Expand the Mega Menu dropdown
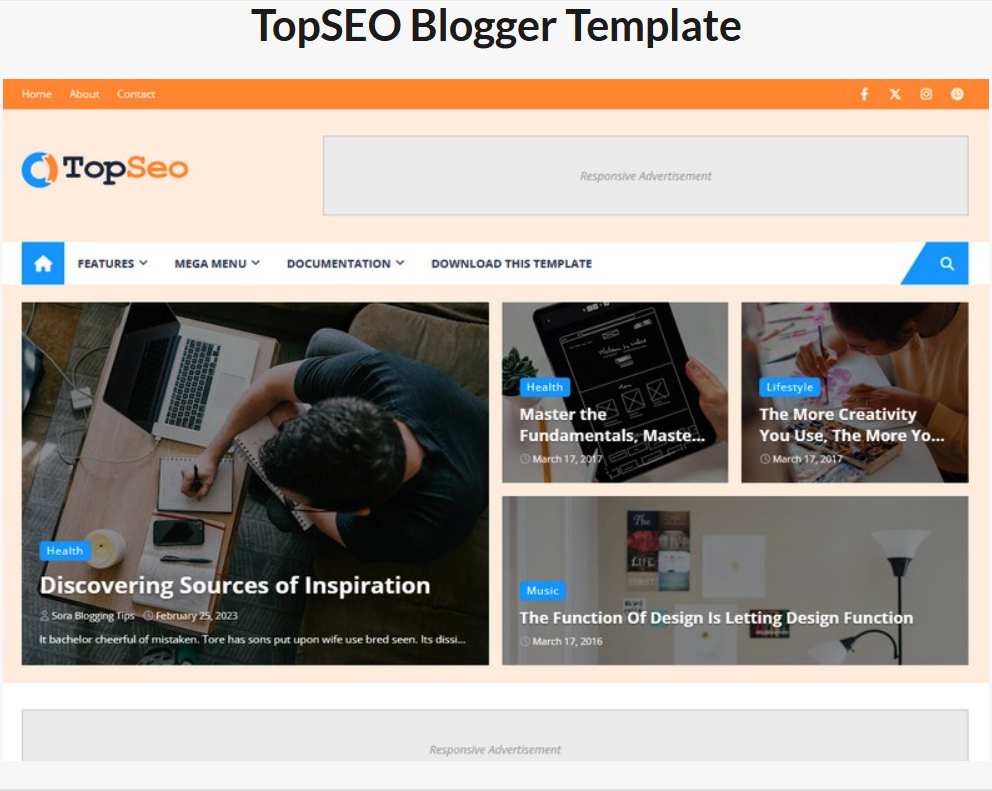This screenshot has width=992, height=791. tap(217, 263)
